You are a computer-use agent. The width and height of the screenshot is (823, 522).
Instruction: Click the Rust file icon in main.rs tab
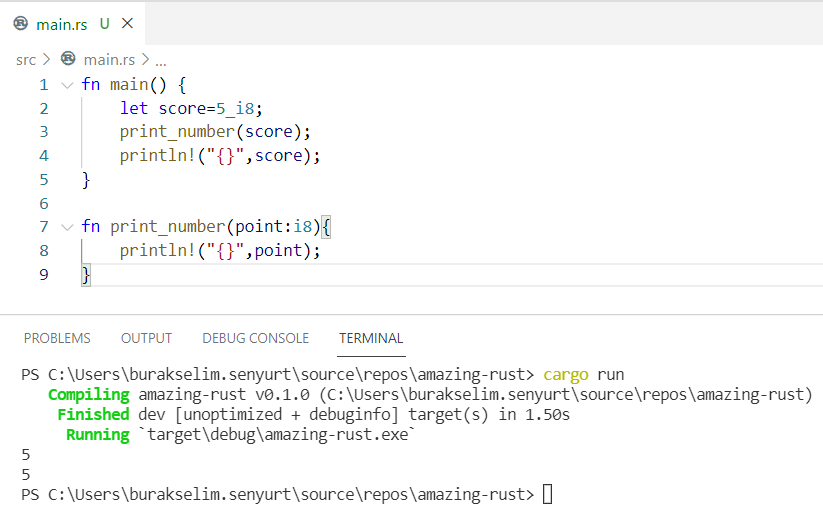[x=20, y=23]
